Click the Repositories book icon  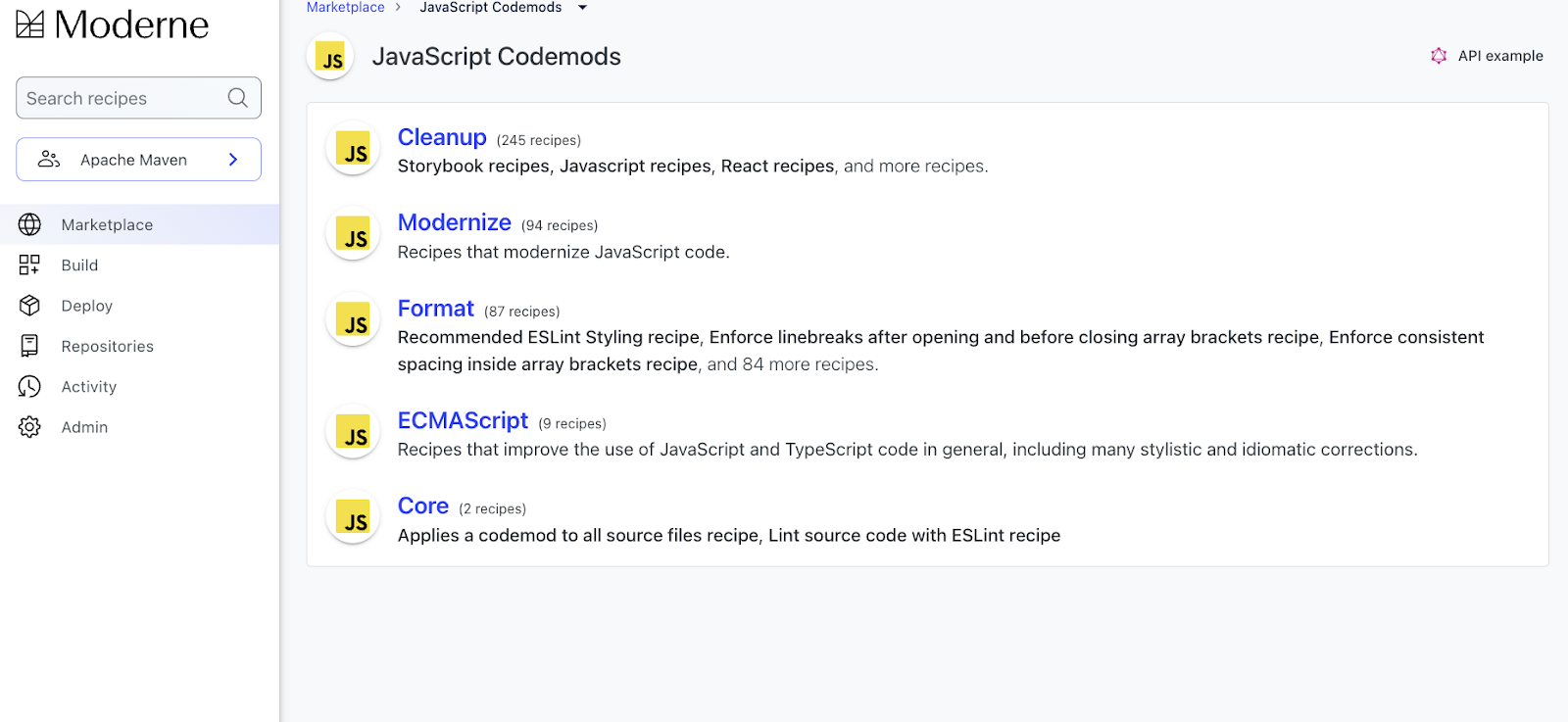point(29,346)
